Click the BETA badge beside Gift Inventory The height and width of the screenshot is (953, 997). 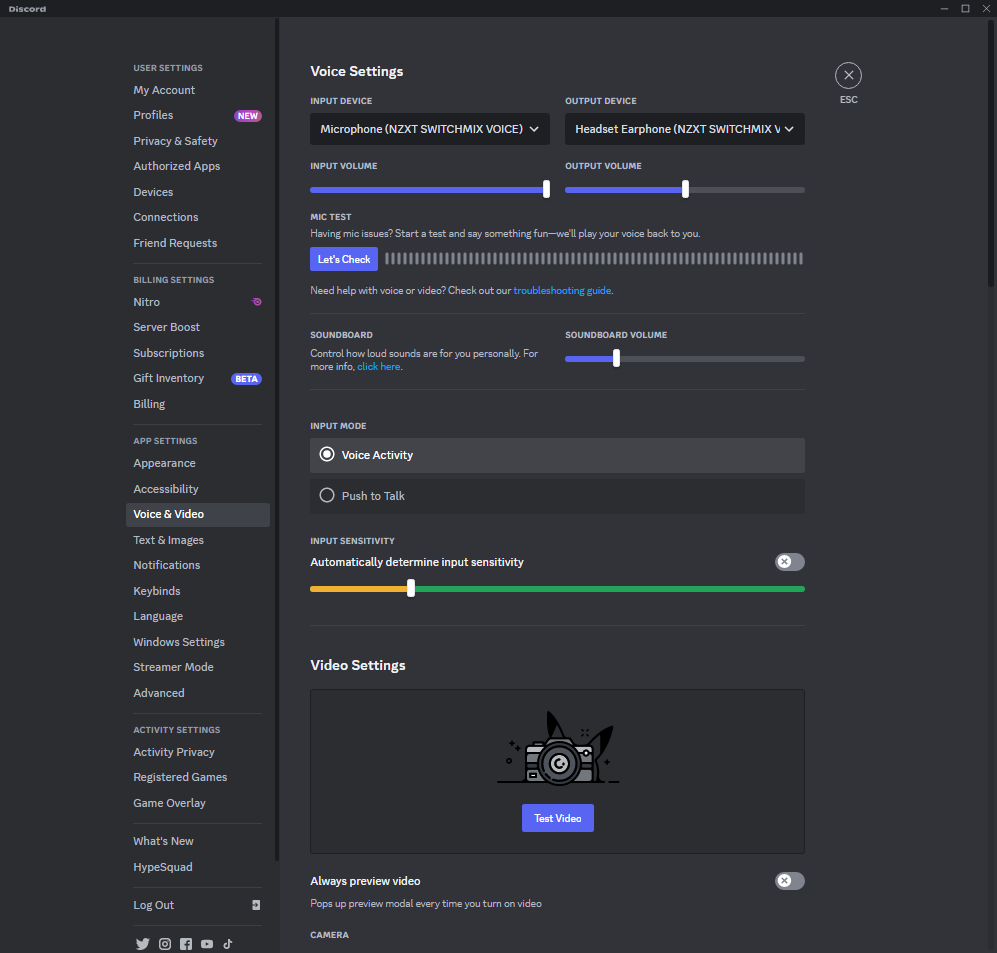coord(246,379)
